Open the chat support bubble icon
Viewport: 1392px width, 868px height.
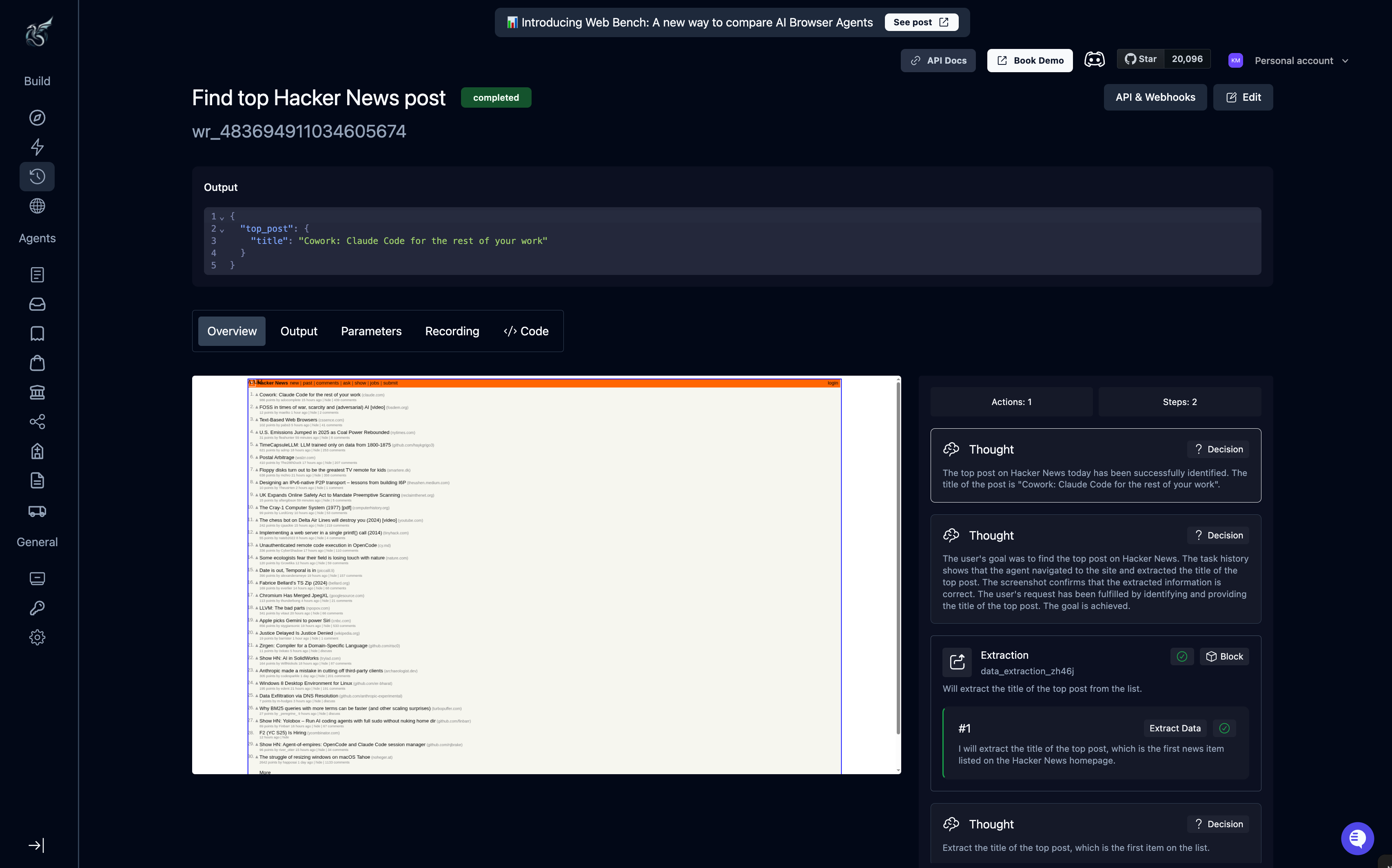coord(1357,838)
